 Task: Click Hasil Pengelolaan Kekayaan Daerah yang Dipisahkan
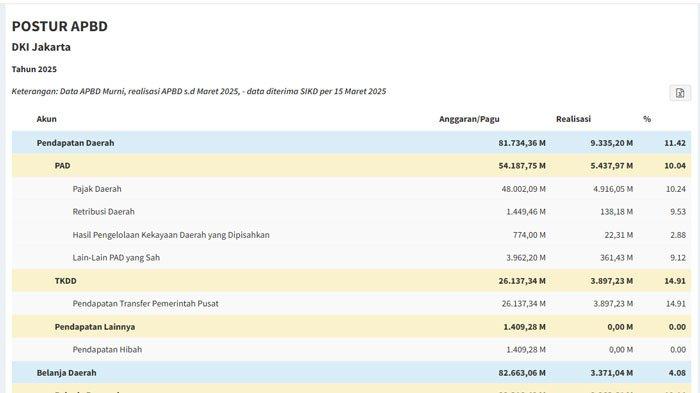(x=171, y=235)
